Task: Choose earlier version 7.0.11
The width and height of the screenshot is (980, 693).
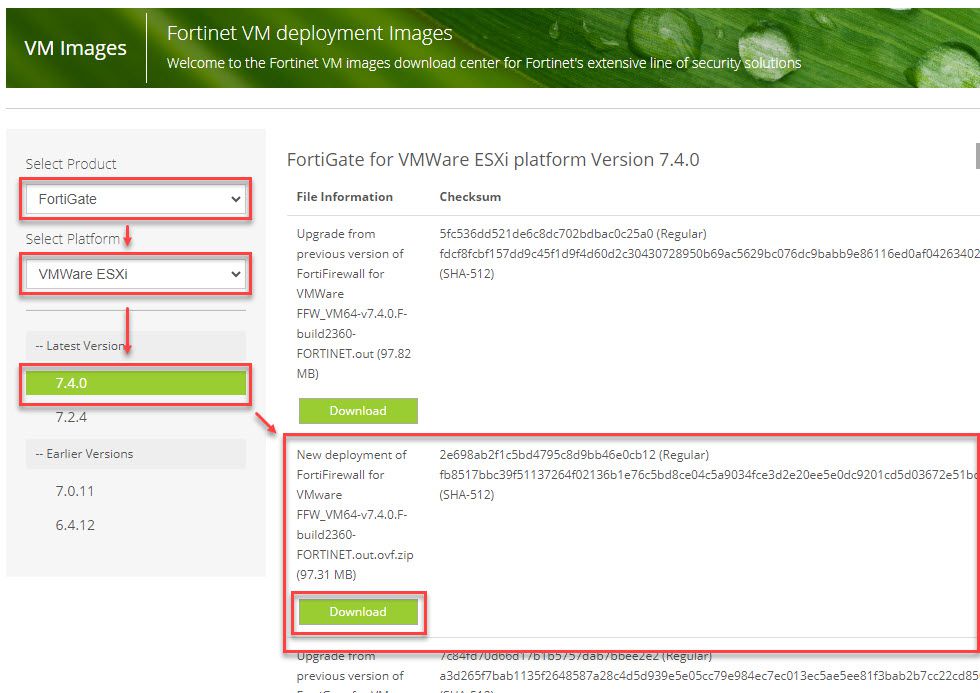Action: coord(74,491)
